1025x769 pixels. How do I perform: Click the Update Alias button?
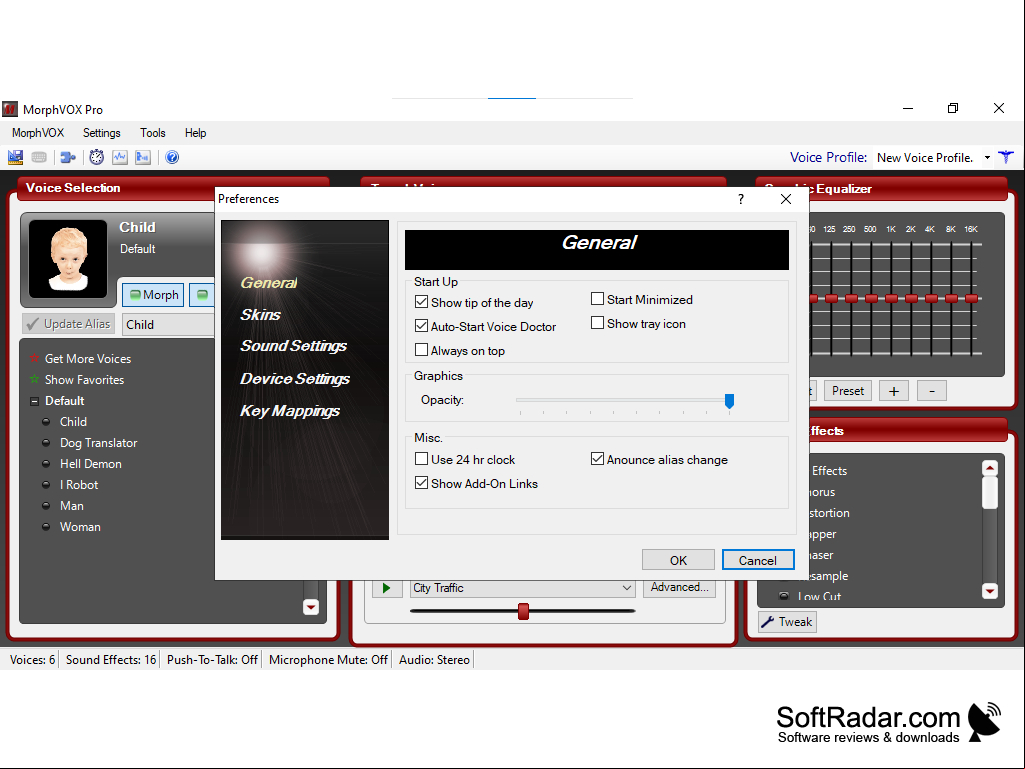pyautogui.click(x=69, y=324)
